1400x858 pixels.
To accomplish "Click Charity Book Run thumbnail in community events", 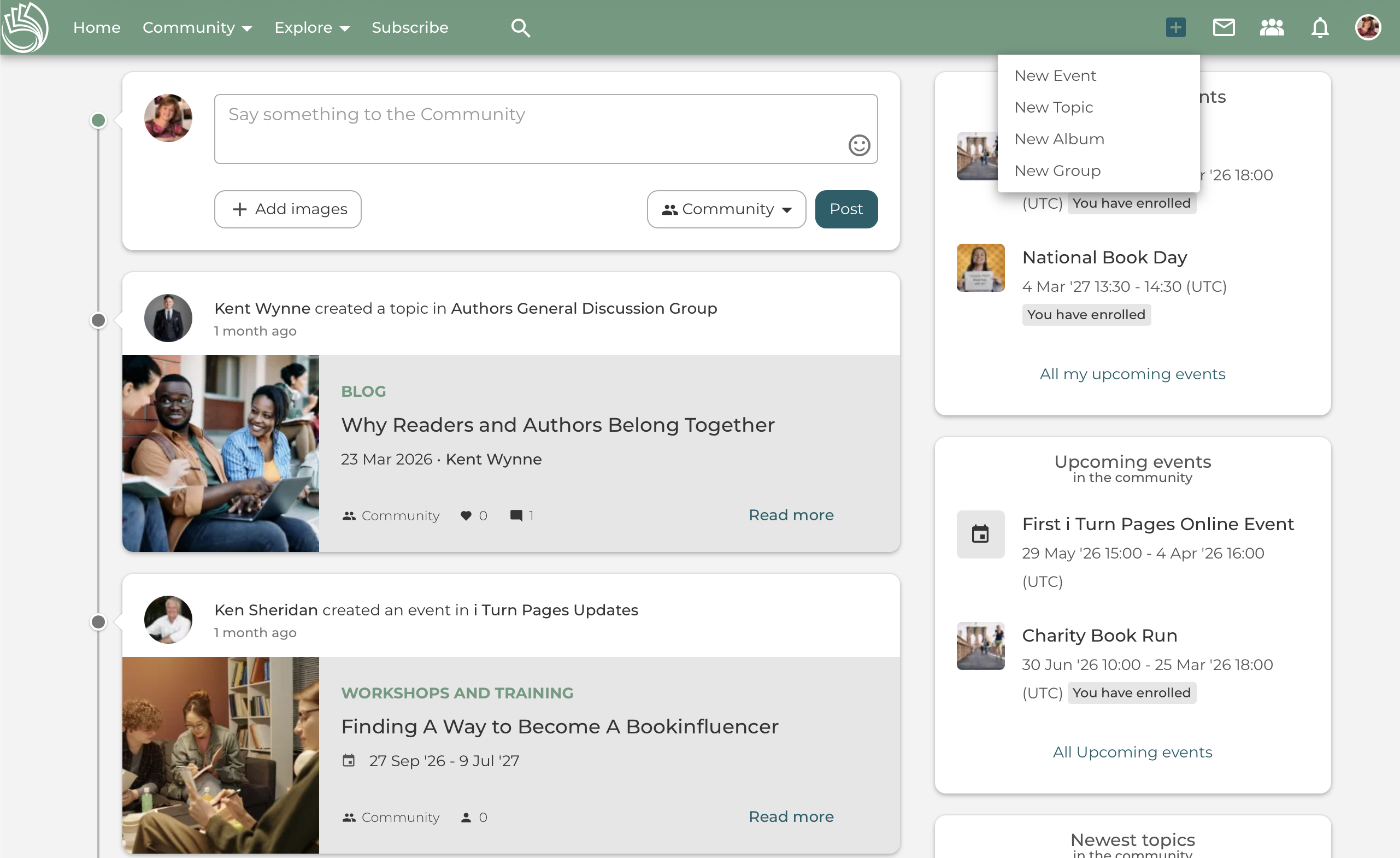I will [x=980, y=645].
